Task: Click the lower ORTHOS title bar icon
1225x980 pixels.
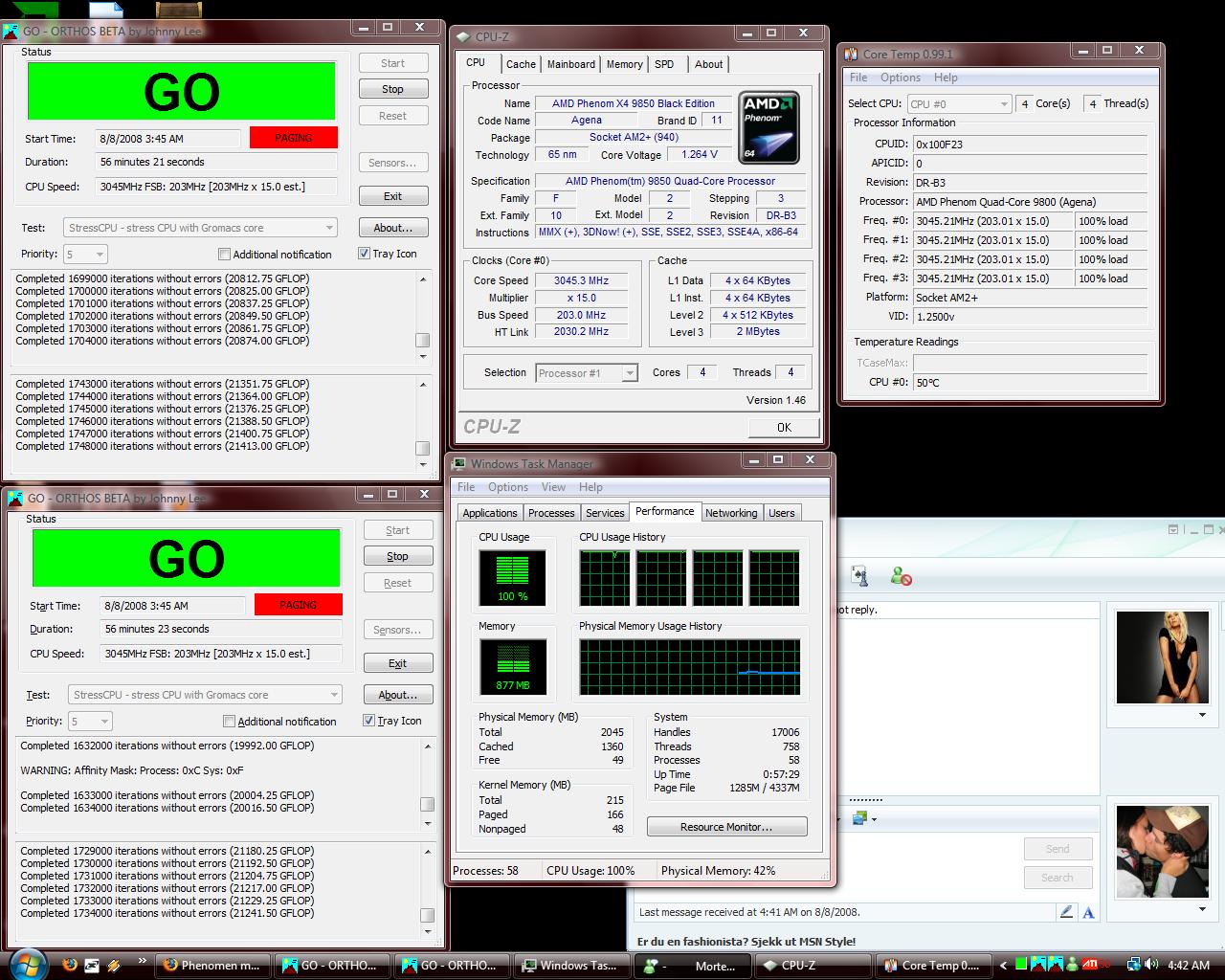Action: (15, 499)
